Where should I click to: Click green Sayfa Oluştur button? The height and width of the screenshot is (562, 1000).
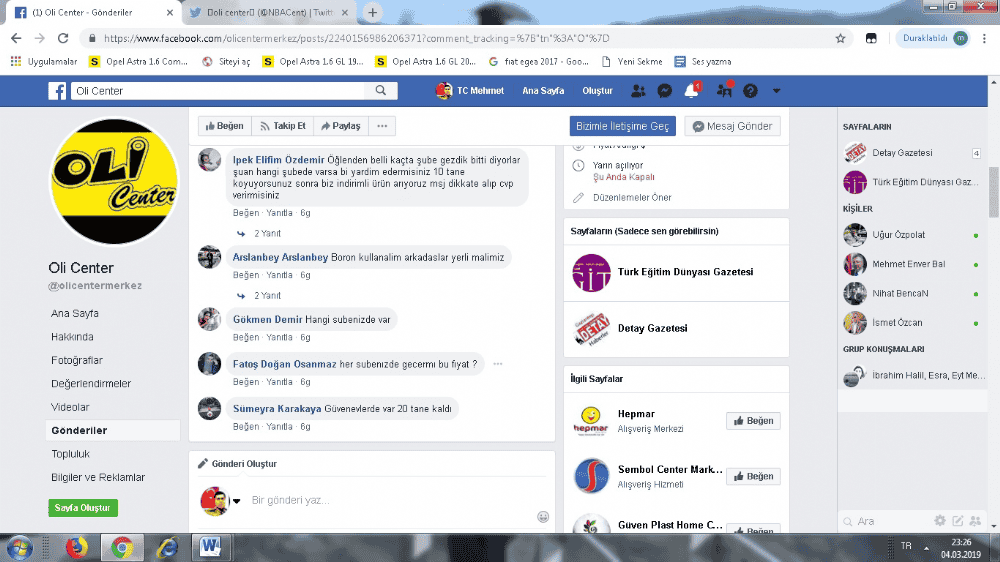tap(83, 508)
